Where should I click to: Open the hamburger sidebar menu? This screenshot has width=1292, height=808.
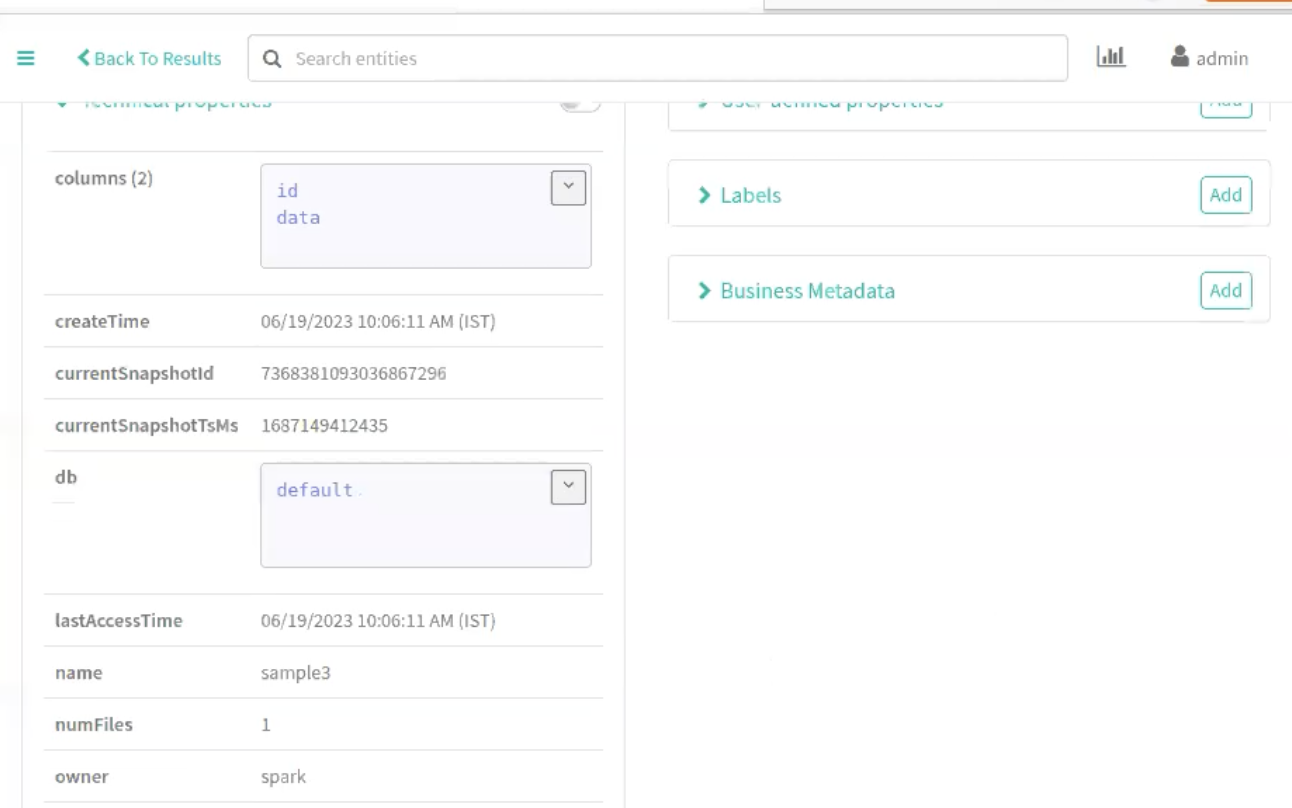click(x=26, y=58)
